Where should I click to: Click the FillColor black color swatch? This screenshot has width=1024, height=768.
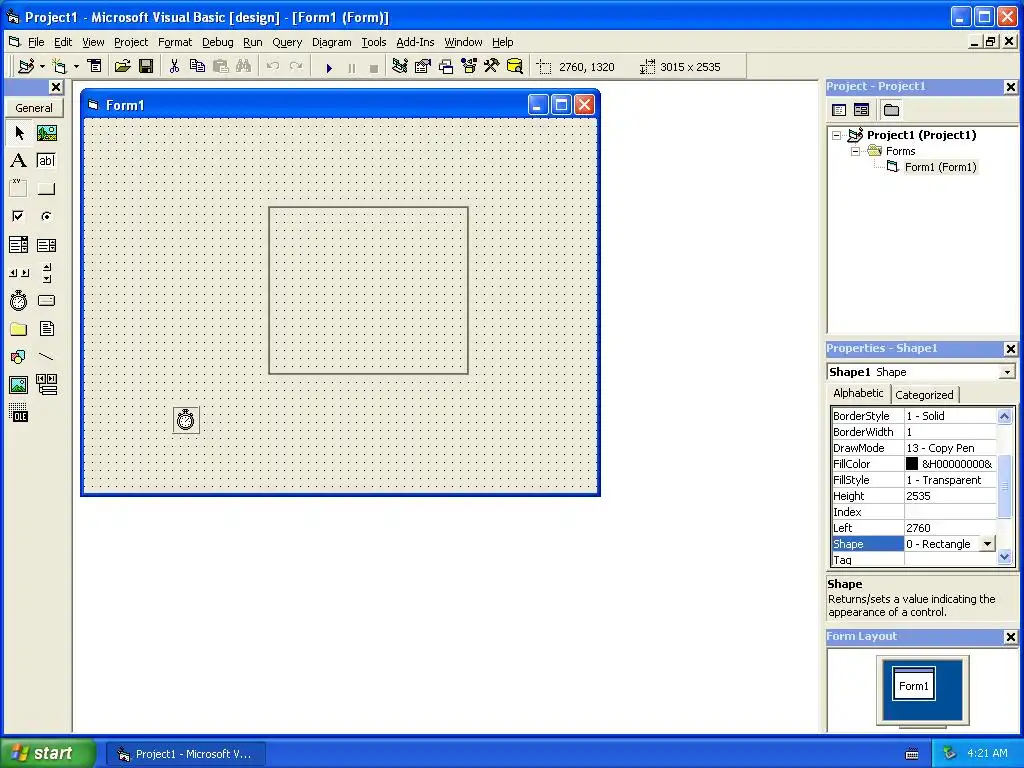coord(912,464)
